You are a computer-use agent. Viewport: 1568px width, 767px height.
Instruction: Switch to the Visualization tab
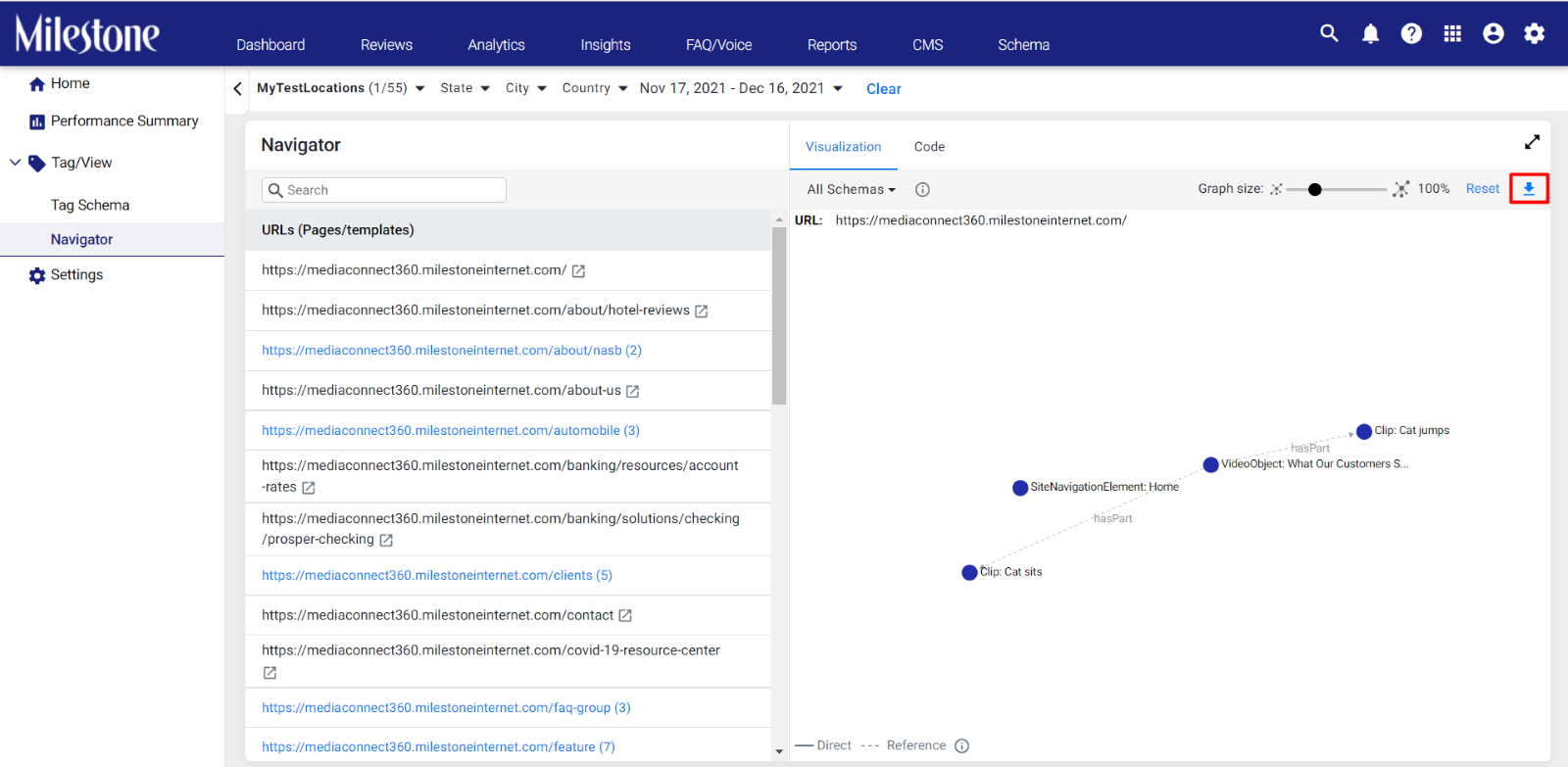click(x=844, y=147)
